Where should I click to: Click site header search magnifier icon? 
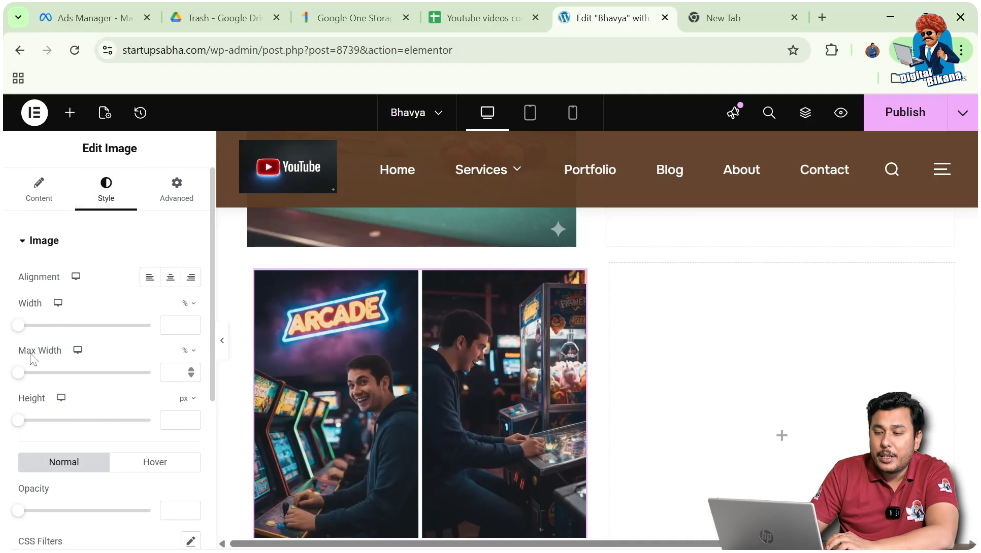pos(892,170)
